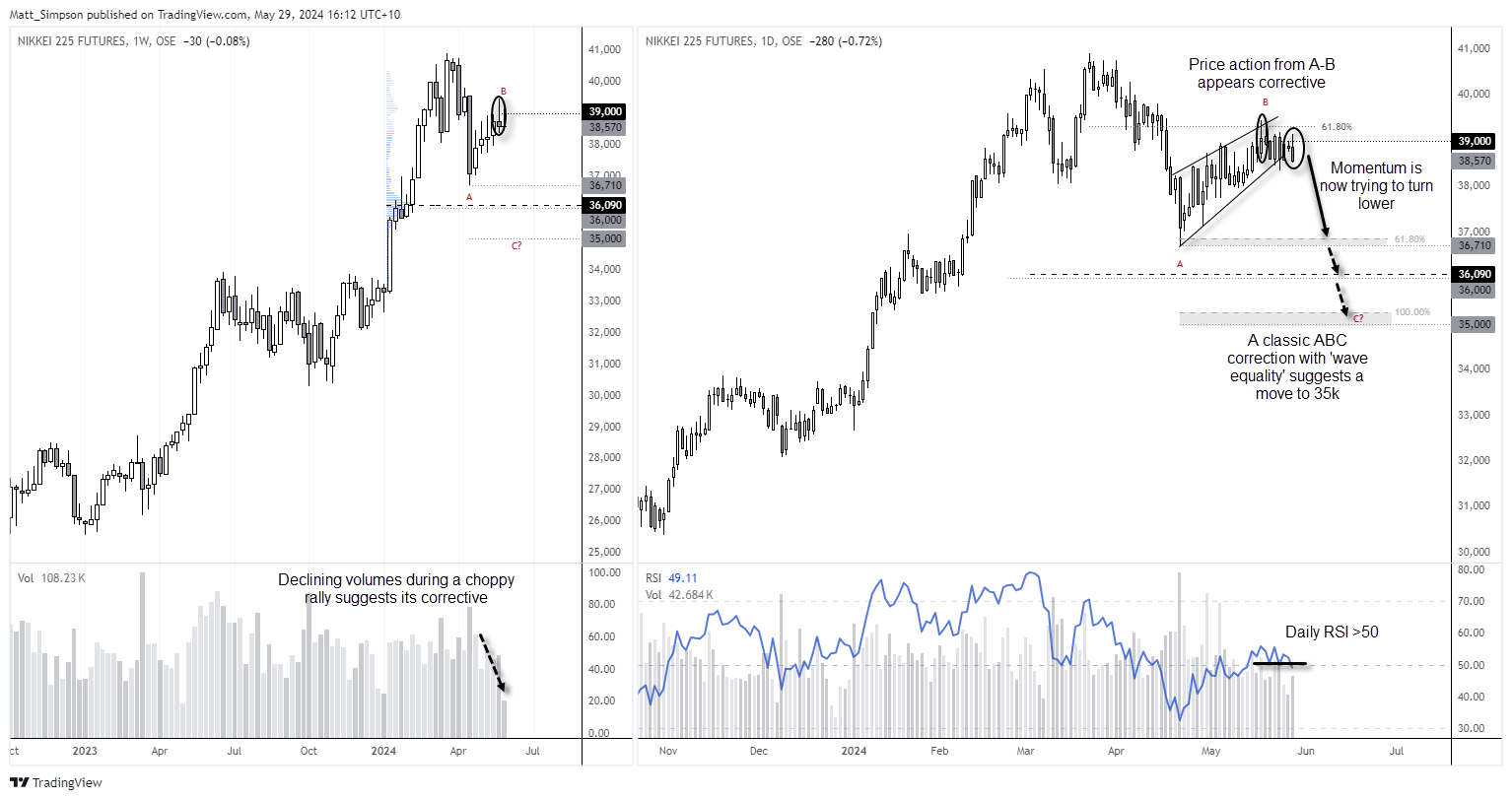Click the black 36,090 price label on the daily chart
This screenshot has width=1512, height=800.
pyautogui.click(x=1475, y=275)
